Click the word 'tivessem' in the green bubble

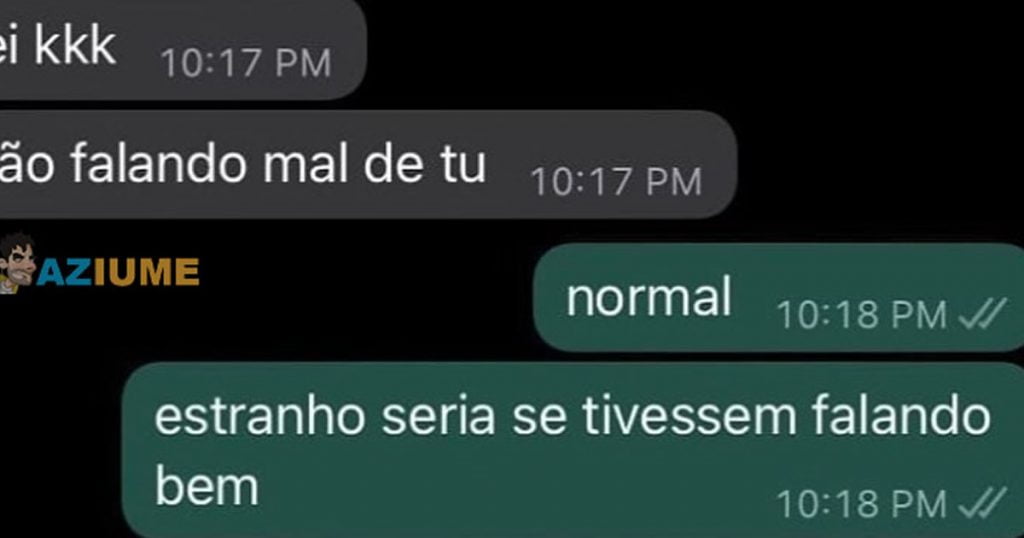pyautogui.click(x=689, y=417)
